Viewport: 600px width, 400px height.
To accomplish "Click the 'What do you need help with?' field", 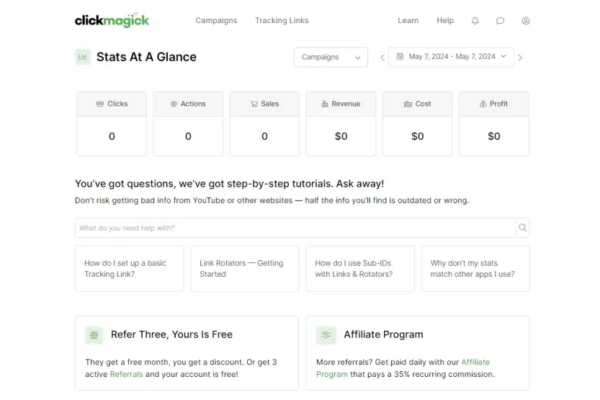I will click(x=295, y=228).
